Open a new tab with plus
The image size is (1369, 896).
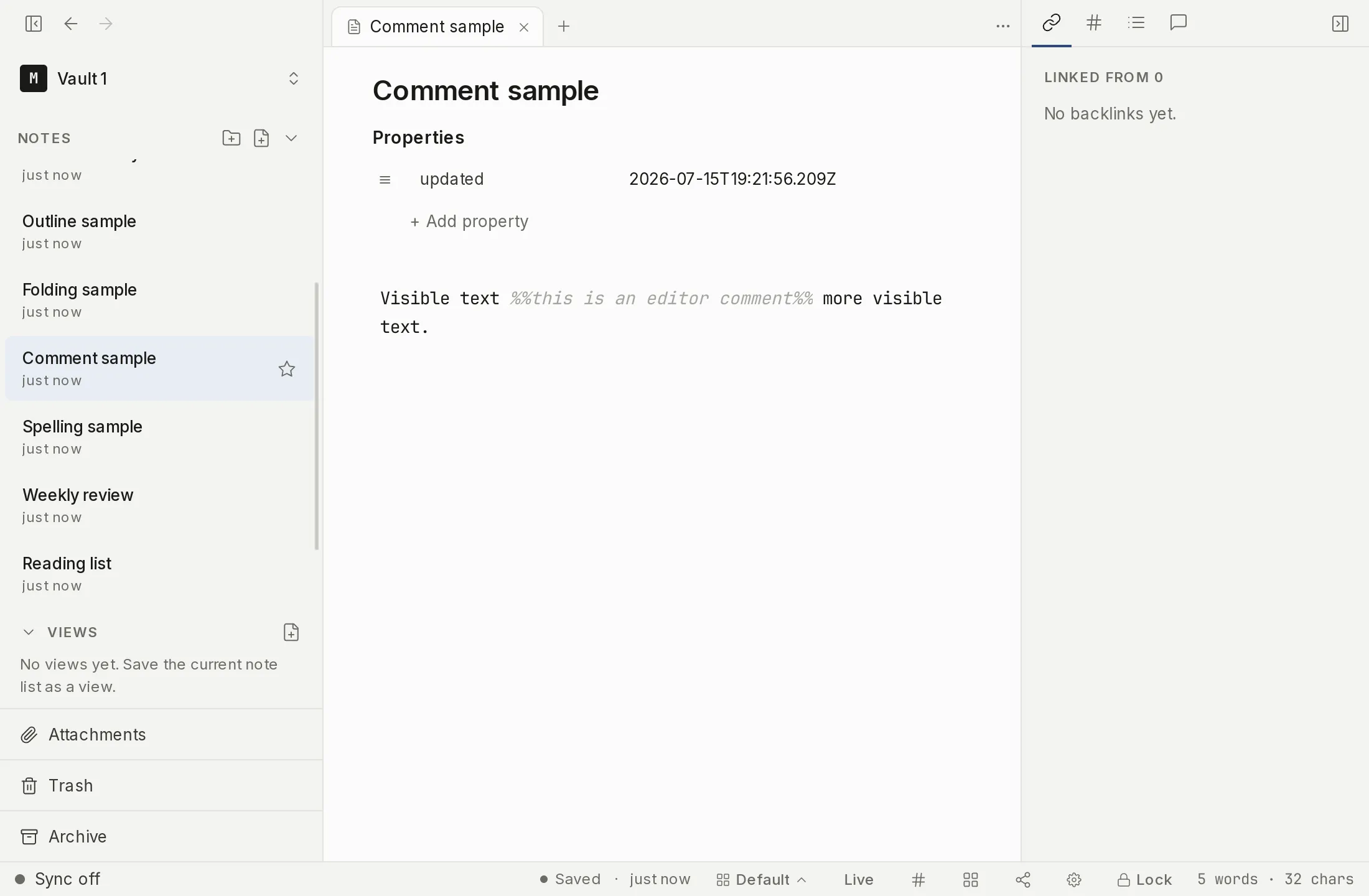564,26
